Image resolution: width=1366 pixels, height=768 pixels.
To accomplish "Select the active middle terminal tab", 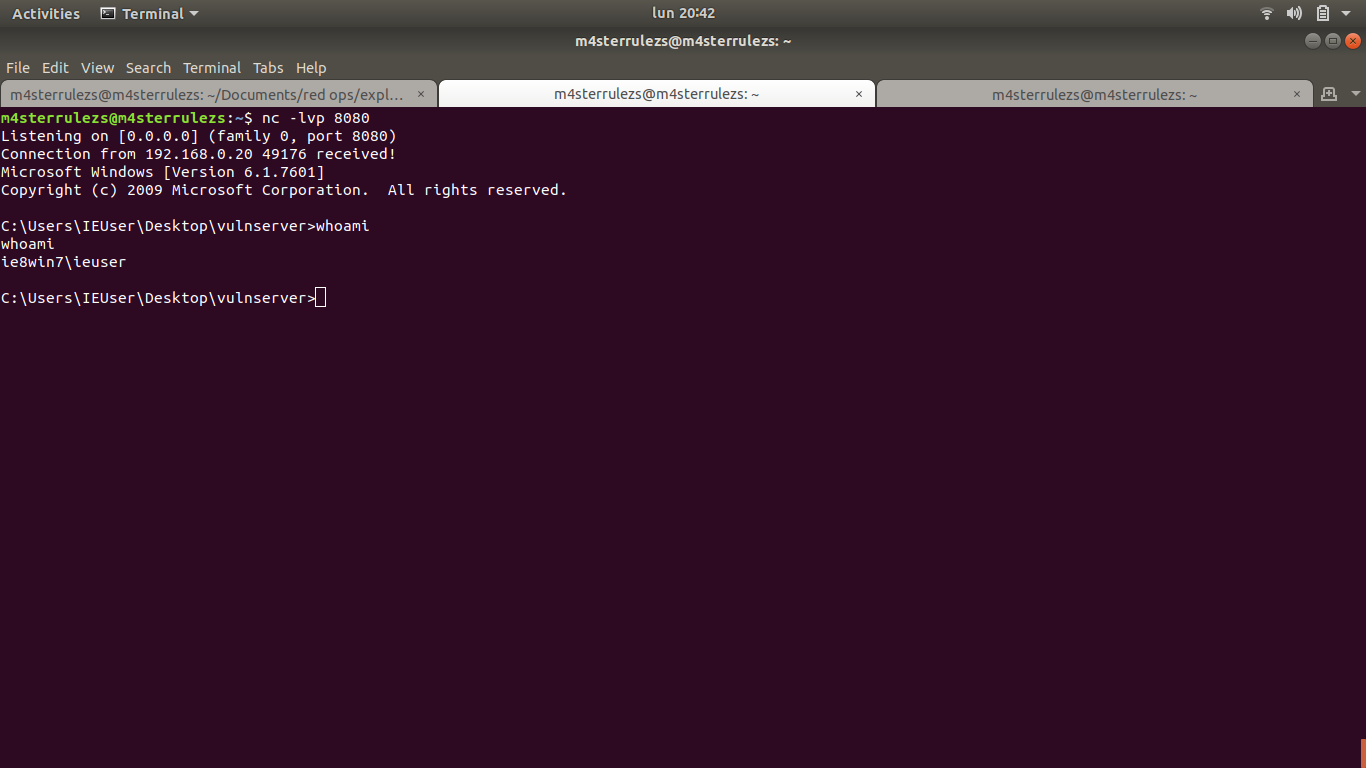I will point(656,94).
